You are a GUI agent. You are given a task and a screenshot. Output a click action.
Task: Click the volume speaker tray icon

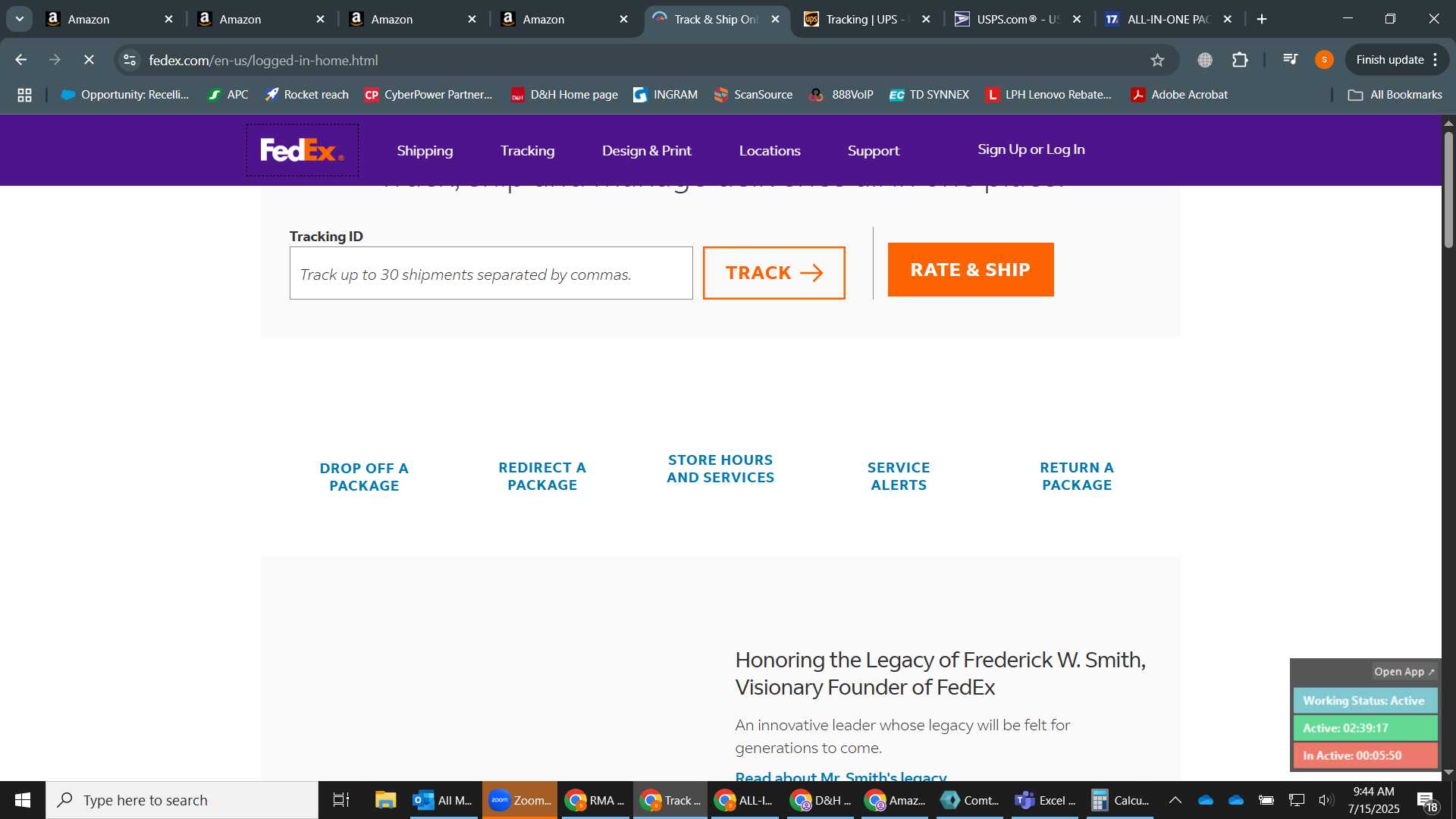click(1326, 800)
